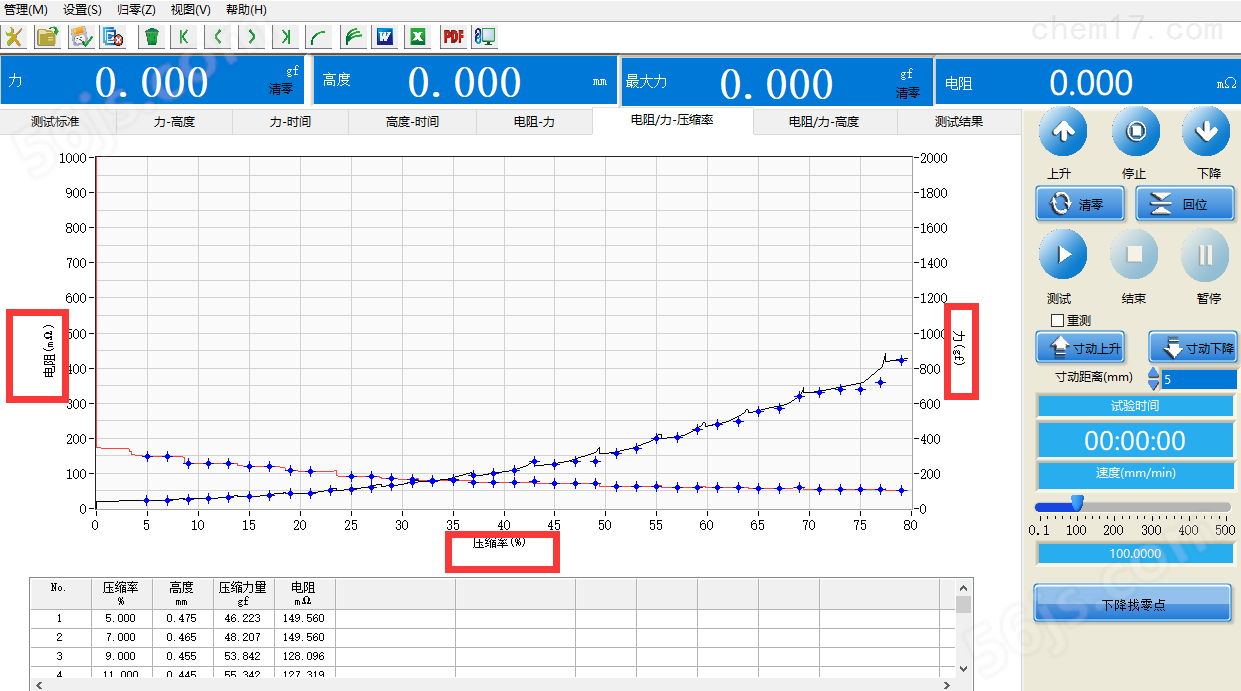Image resolution: width=1241 pixels, height=691 pixels.
Task: Click the 下降找零点 button
Action: coord(1133,604)
